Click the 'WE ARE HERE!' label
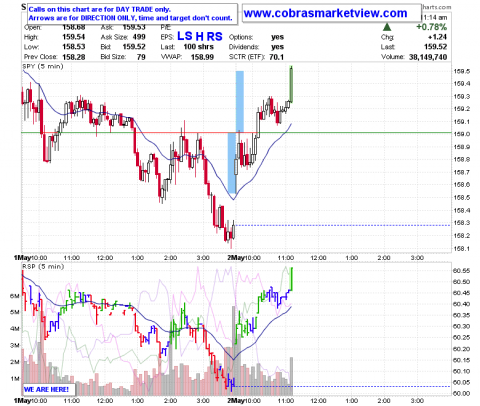Screen dimensions: 480x406 pos(46,389)
